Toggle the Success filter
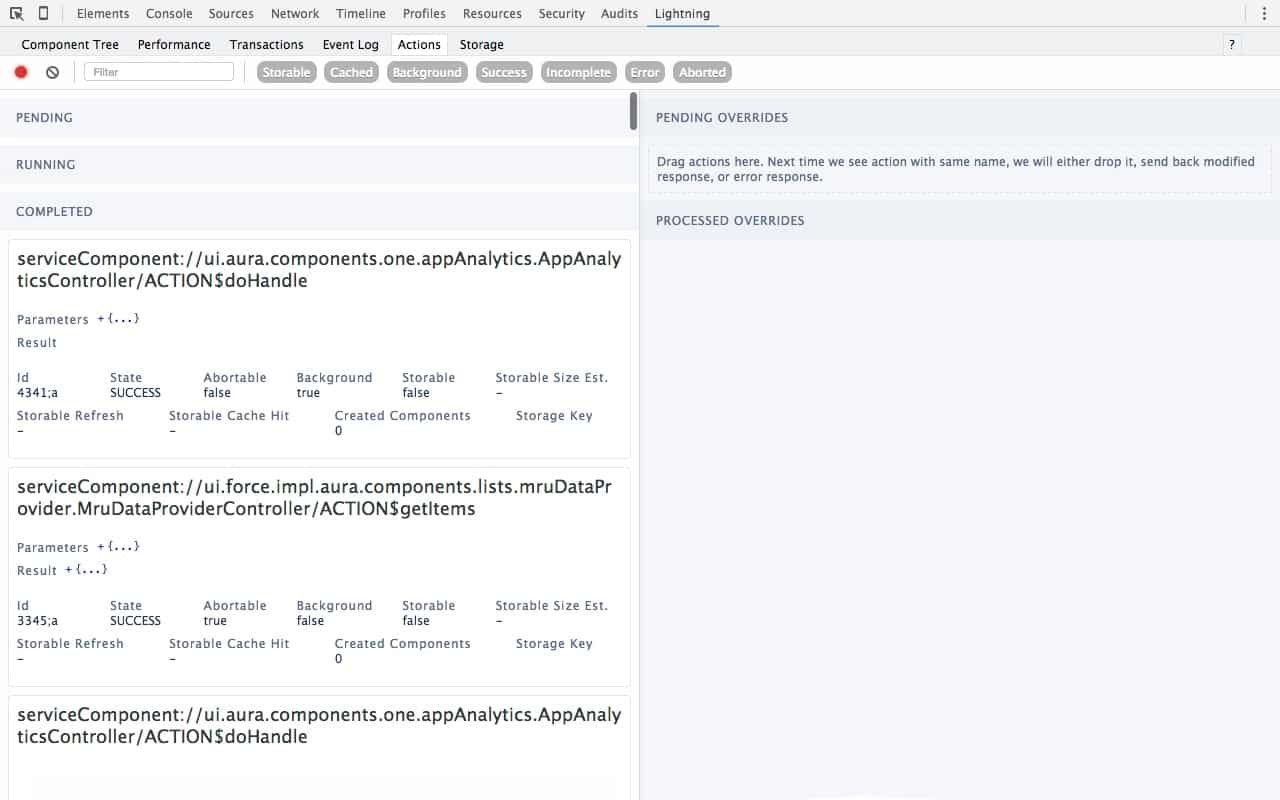This screenshot has height=800, width=1280. click(x=504, y=72)
